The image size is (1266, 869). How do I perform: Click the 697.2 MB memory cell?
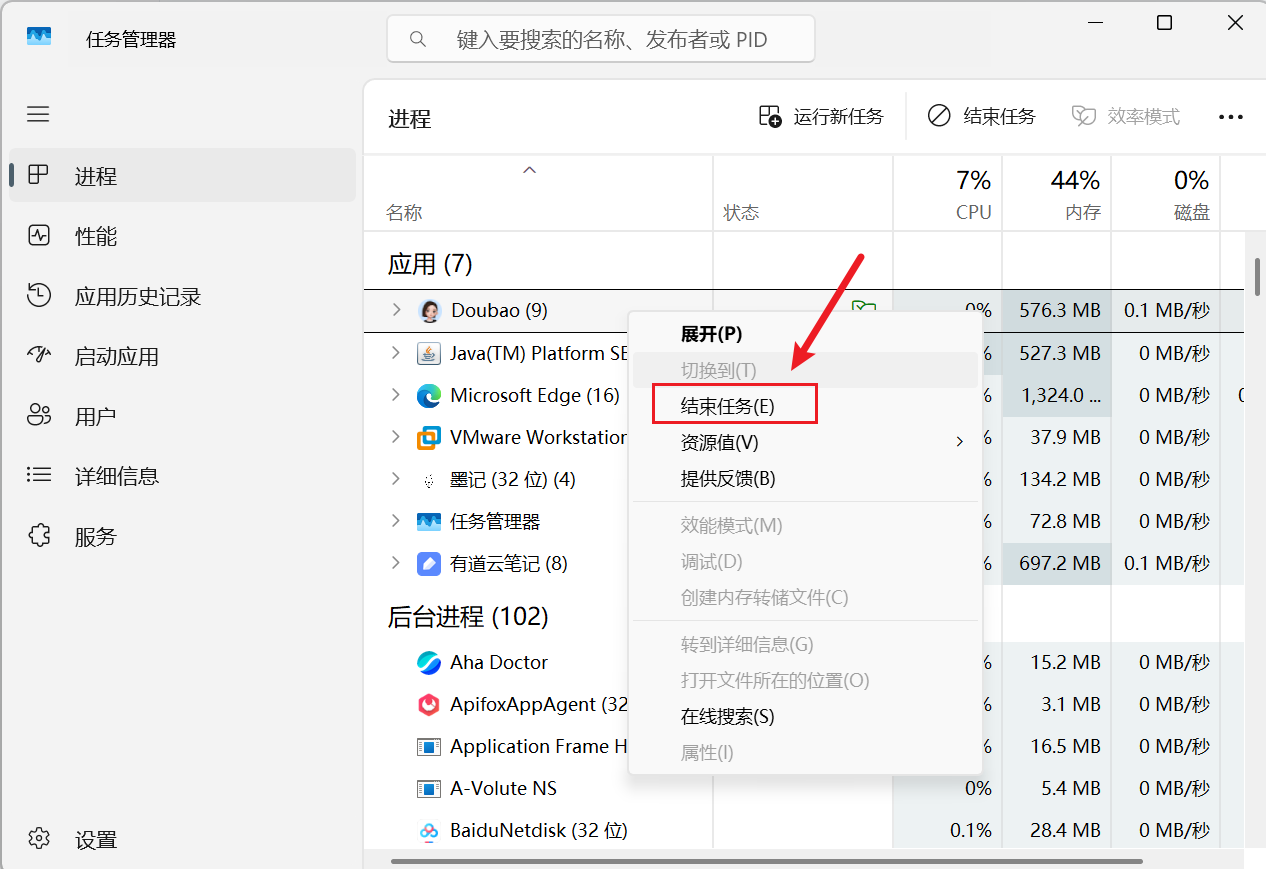(x=1057, y=563)
